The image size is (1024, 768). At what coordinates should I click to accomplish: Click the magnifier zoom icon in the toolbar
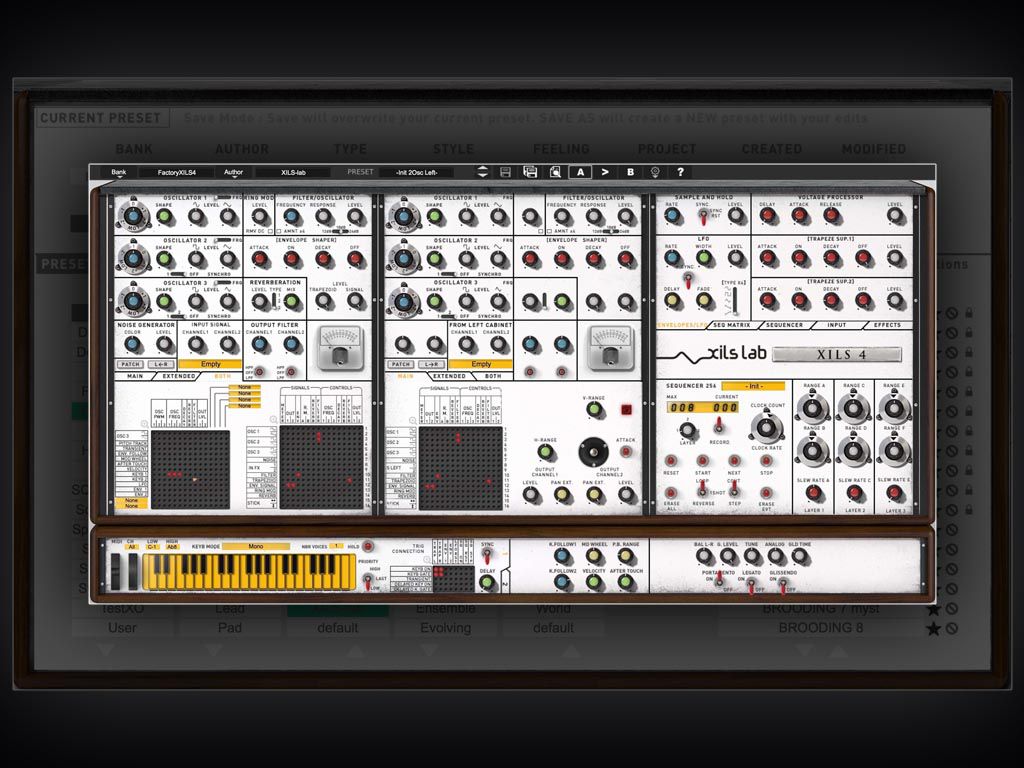pos(556,172)
